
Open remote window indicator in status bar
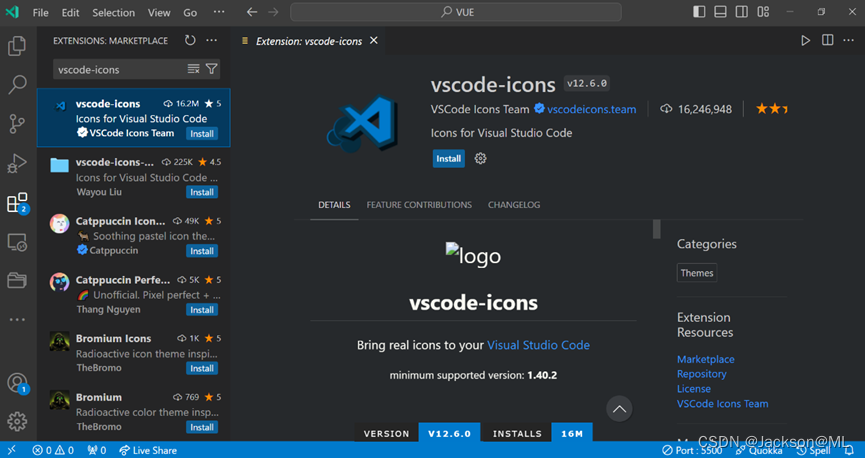point(12,450)
